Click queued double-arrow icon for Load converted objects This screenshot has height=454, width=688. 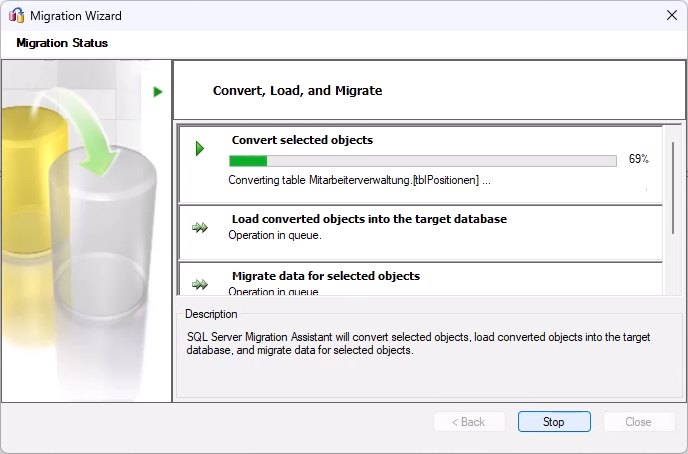(x=200, y=227)
